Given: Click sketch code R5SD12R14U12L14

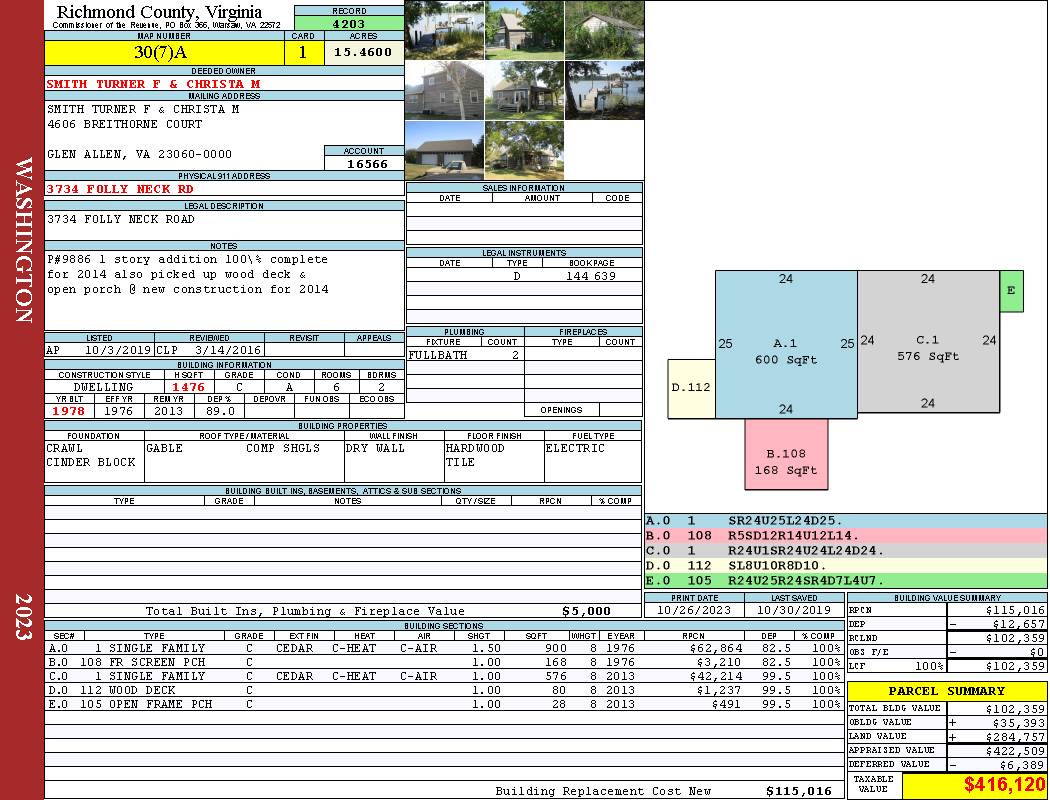Looking at the screenshot, I should point(793,536).
